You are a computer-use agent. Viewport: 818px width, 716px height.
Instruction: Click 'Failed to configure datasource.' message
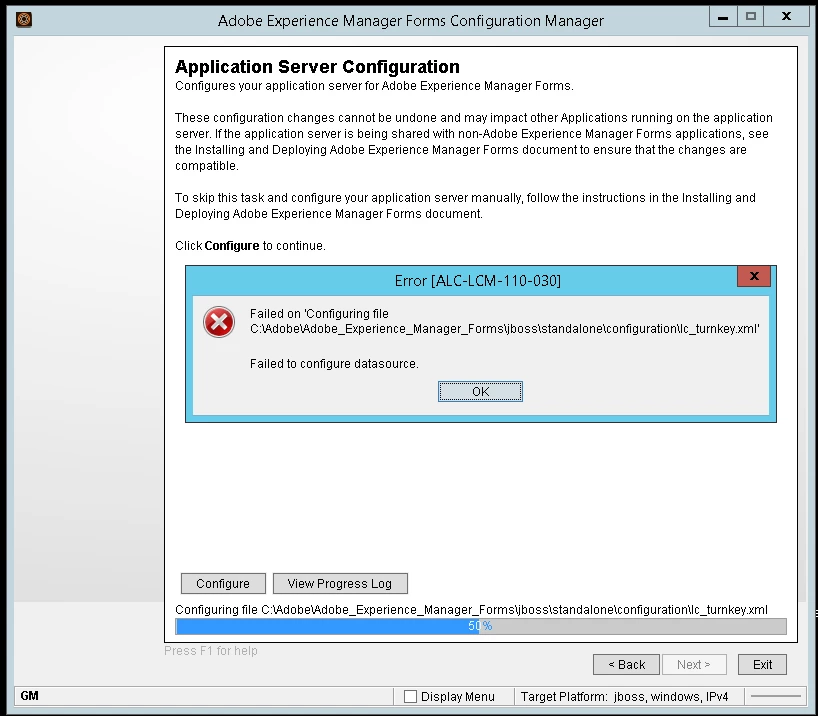334,364
